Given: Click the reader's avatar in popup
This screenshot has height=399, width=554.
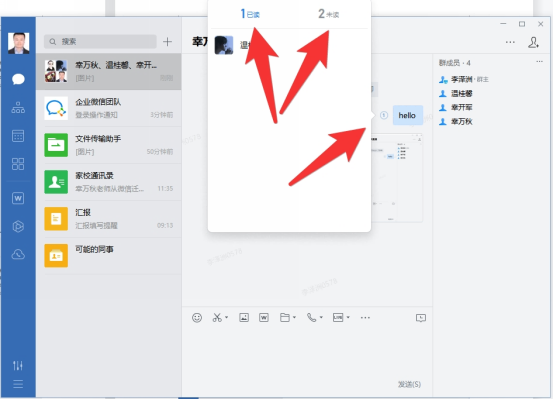Looking at the screenshot, I should point(224,45).
